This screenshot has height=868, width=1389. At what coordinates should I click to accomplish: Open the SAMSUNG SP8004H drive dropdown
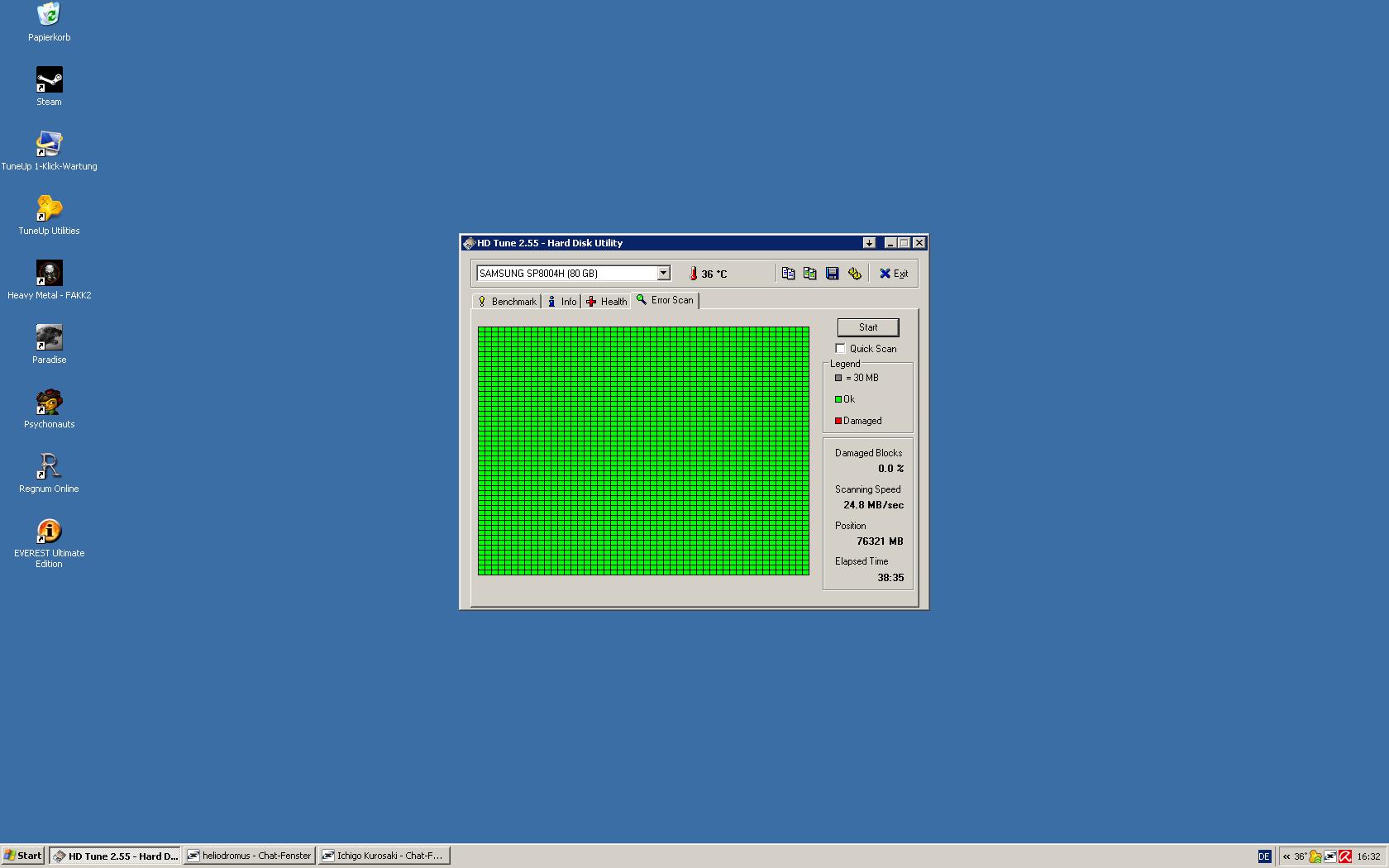[663, 274]
